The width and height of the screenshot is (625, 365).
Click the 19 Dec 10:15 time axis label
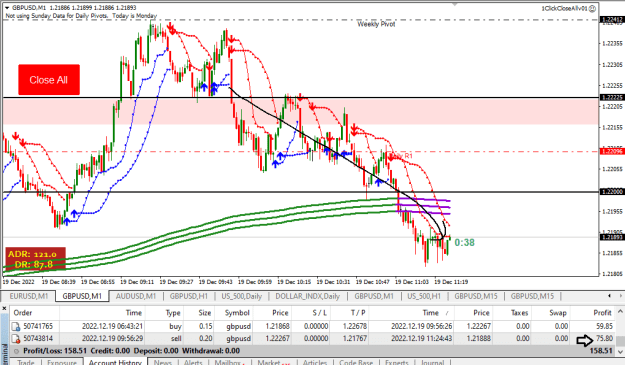coord(294,282)
